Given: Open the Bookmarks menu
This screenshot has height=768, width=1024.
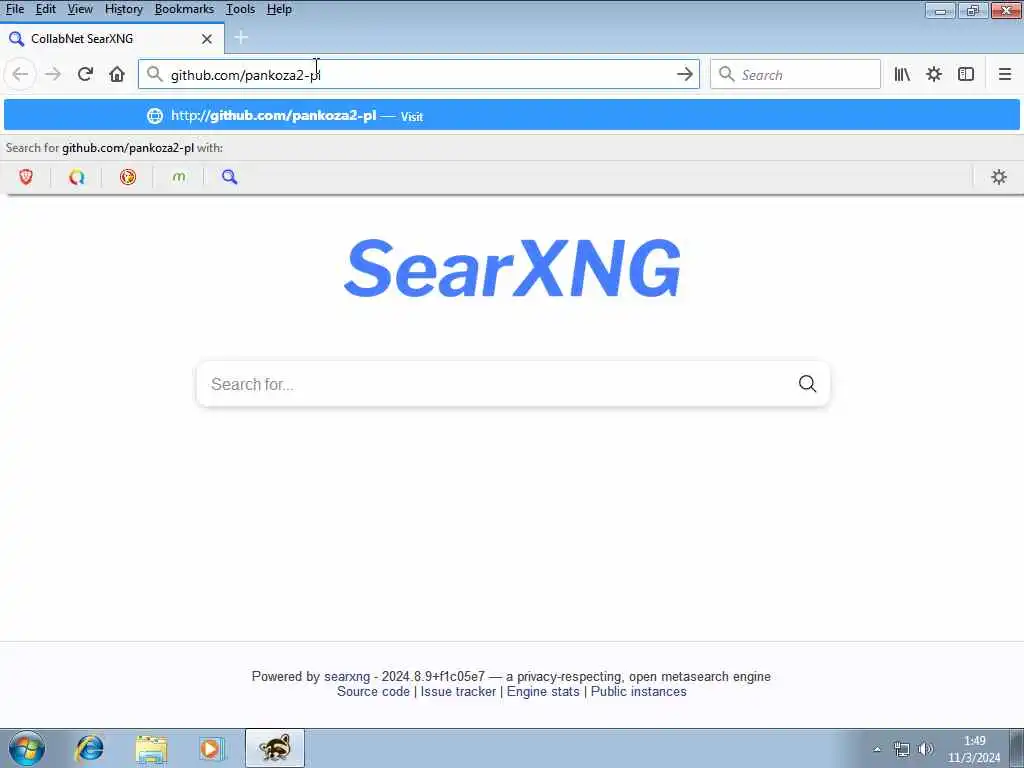Looking at the screenshot, I should click(x=184, y=9).
